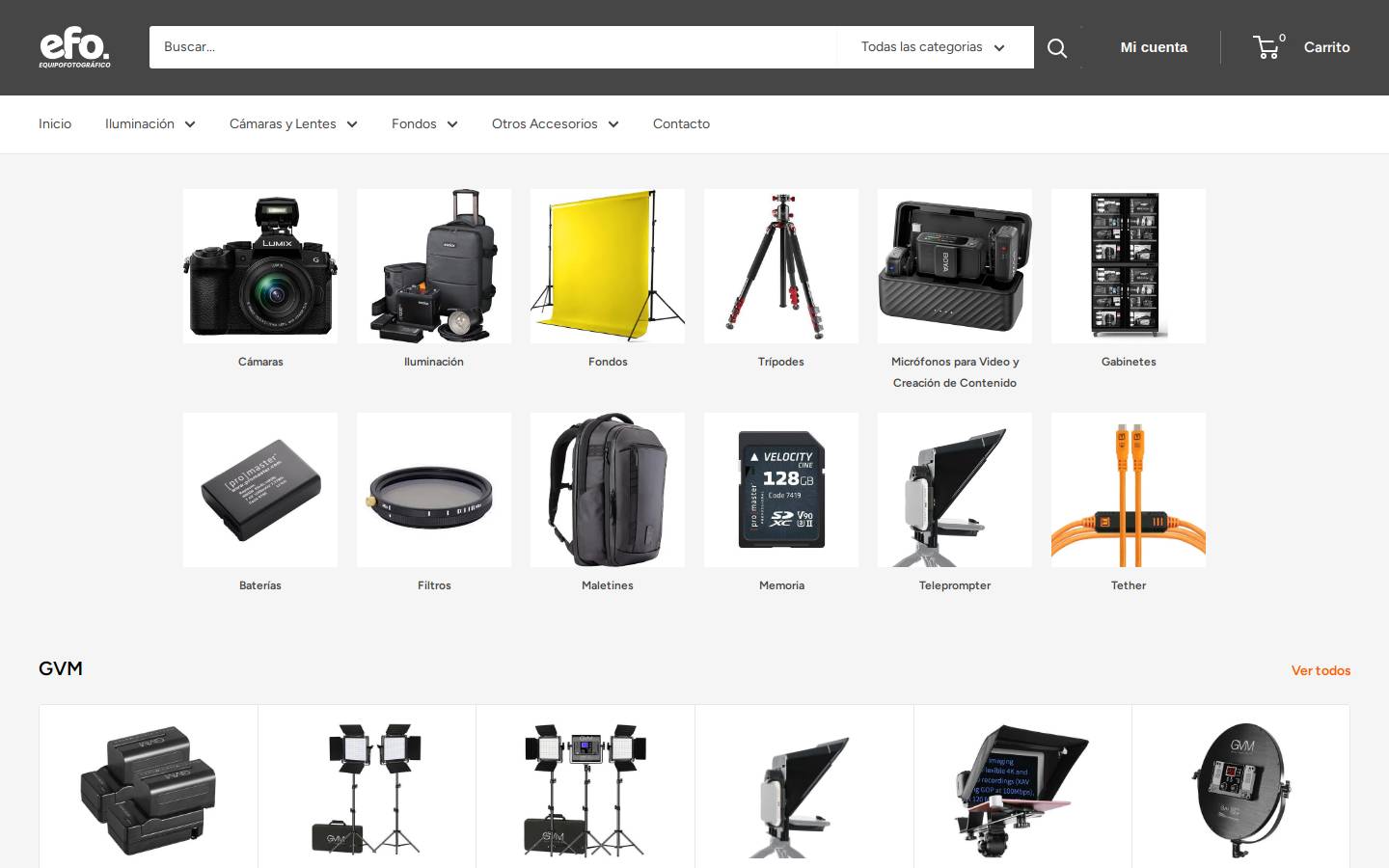
Task: Click the Baterías category label
Action: pyautogui.click(x=260, y=585)
